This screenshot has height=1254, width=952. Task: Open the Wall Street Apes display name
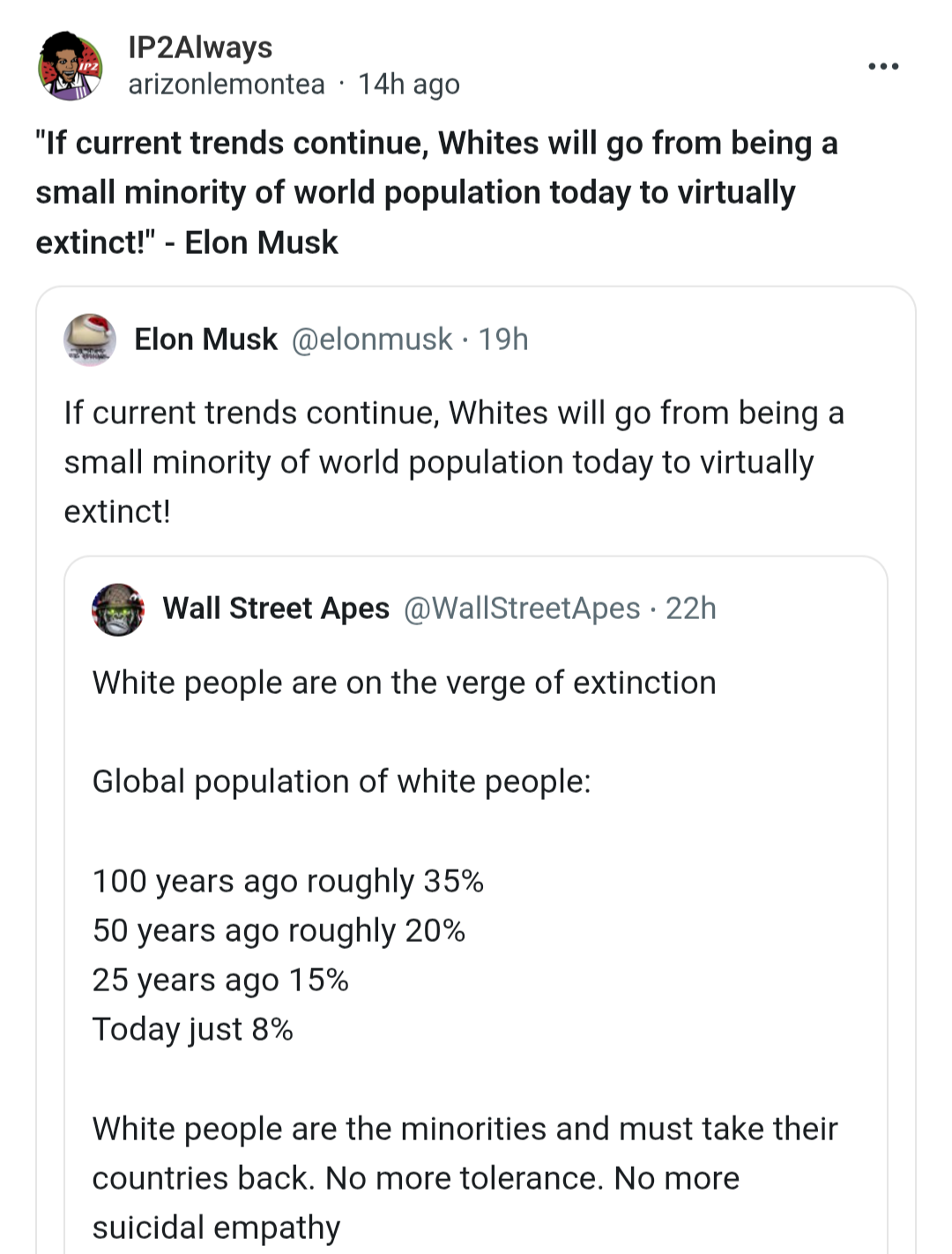[x=276, y=608]
